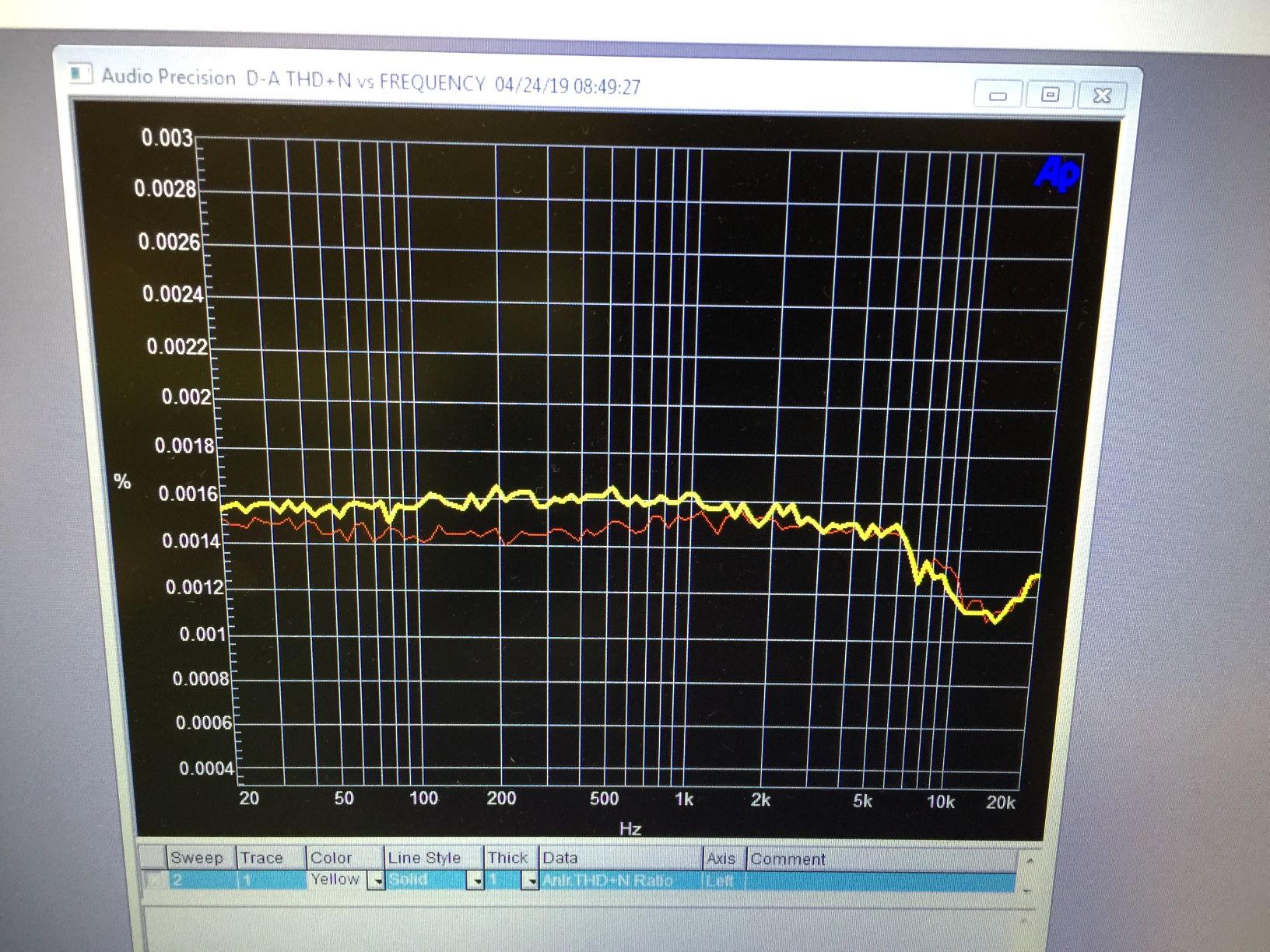Open the Solid line style dropdown arrow
This screenshot has width=1270, height=952.
475,880
